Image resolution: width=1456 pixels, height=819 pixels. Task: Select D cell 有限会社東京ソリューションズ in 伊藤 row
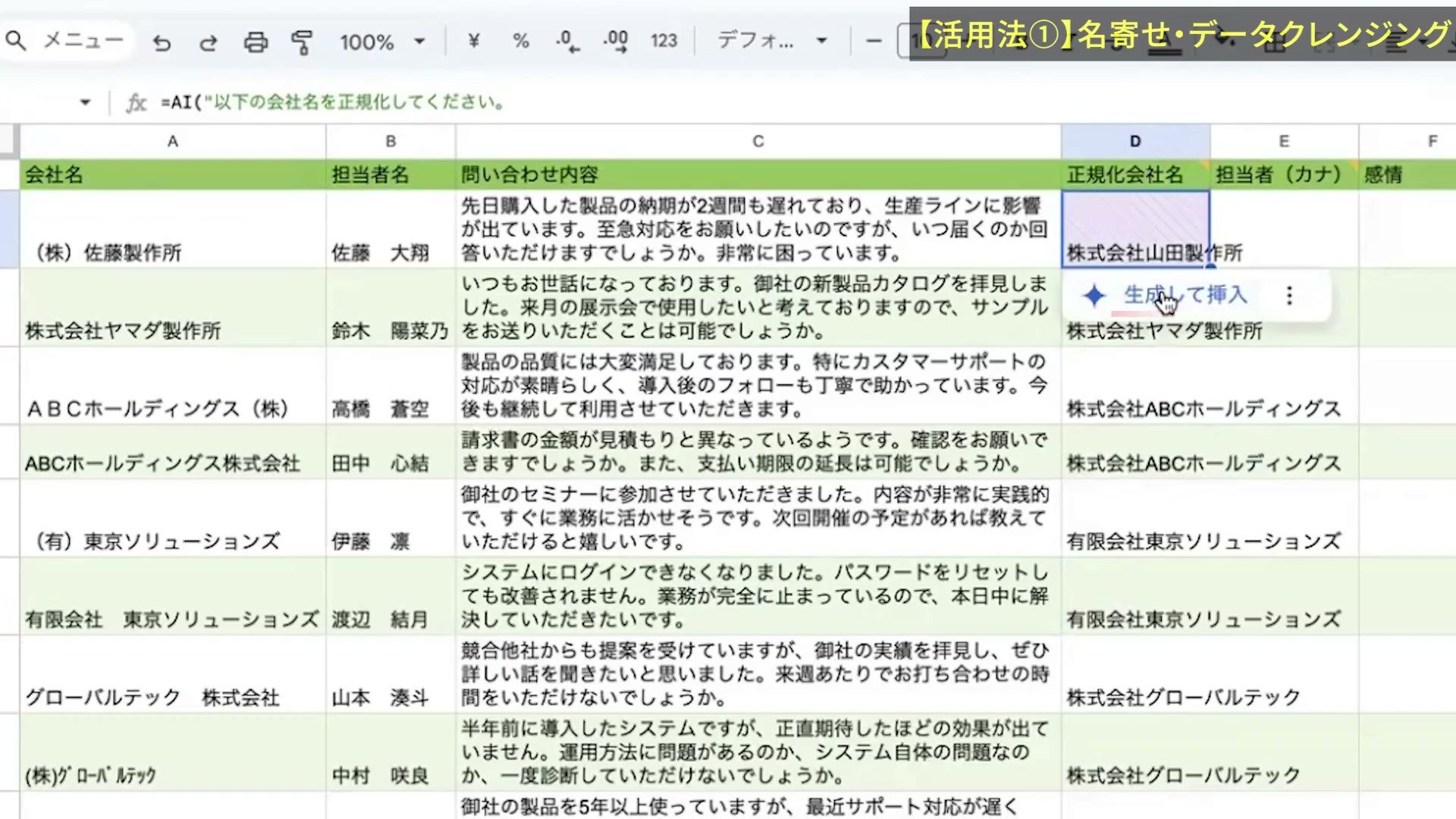(1135, 518)
